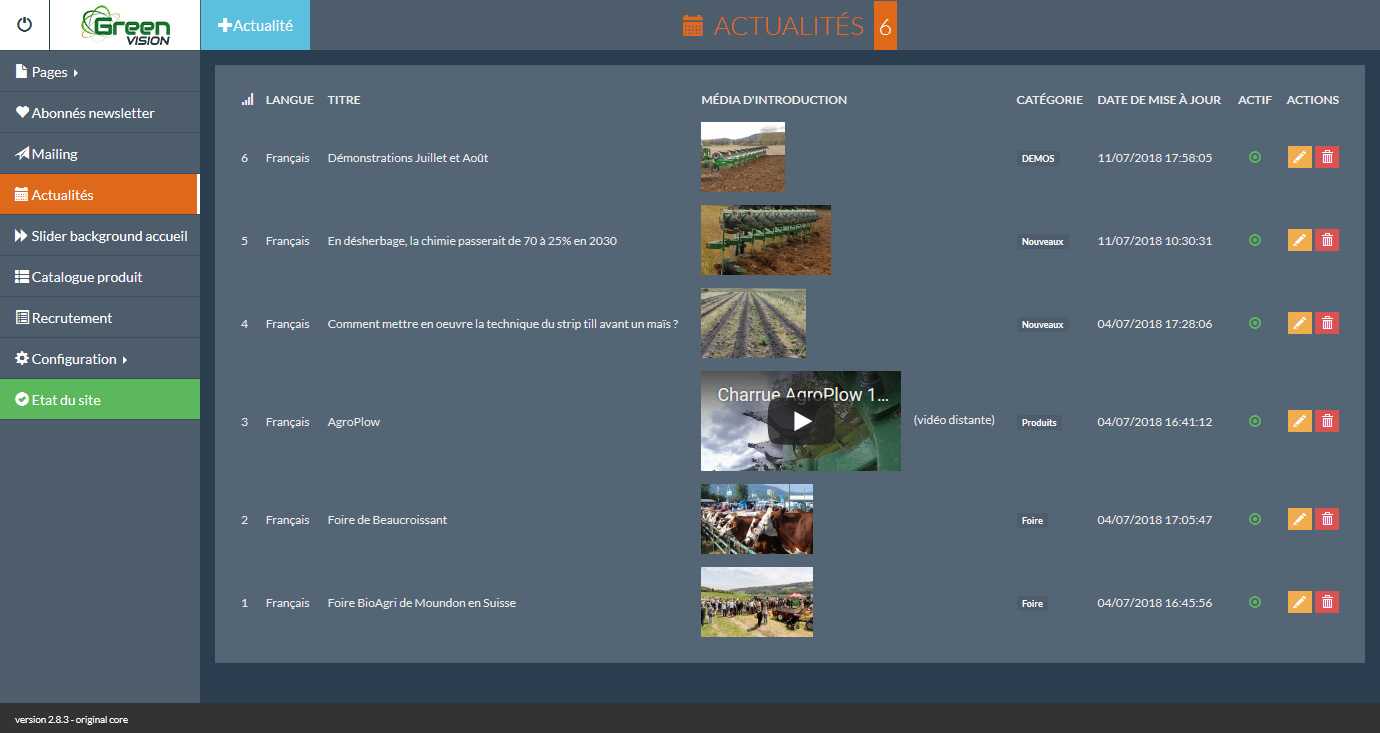Click the LANGUE column header

point(290,100)
